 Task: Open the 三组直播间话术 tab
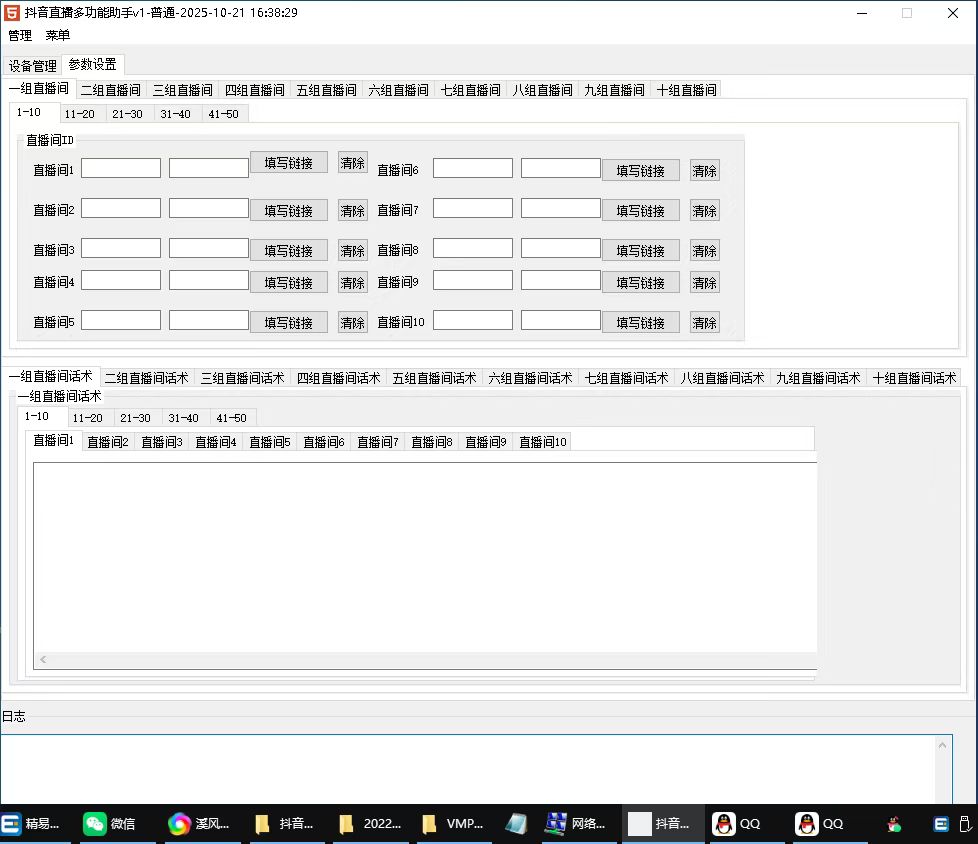[242, 378]
